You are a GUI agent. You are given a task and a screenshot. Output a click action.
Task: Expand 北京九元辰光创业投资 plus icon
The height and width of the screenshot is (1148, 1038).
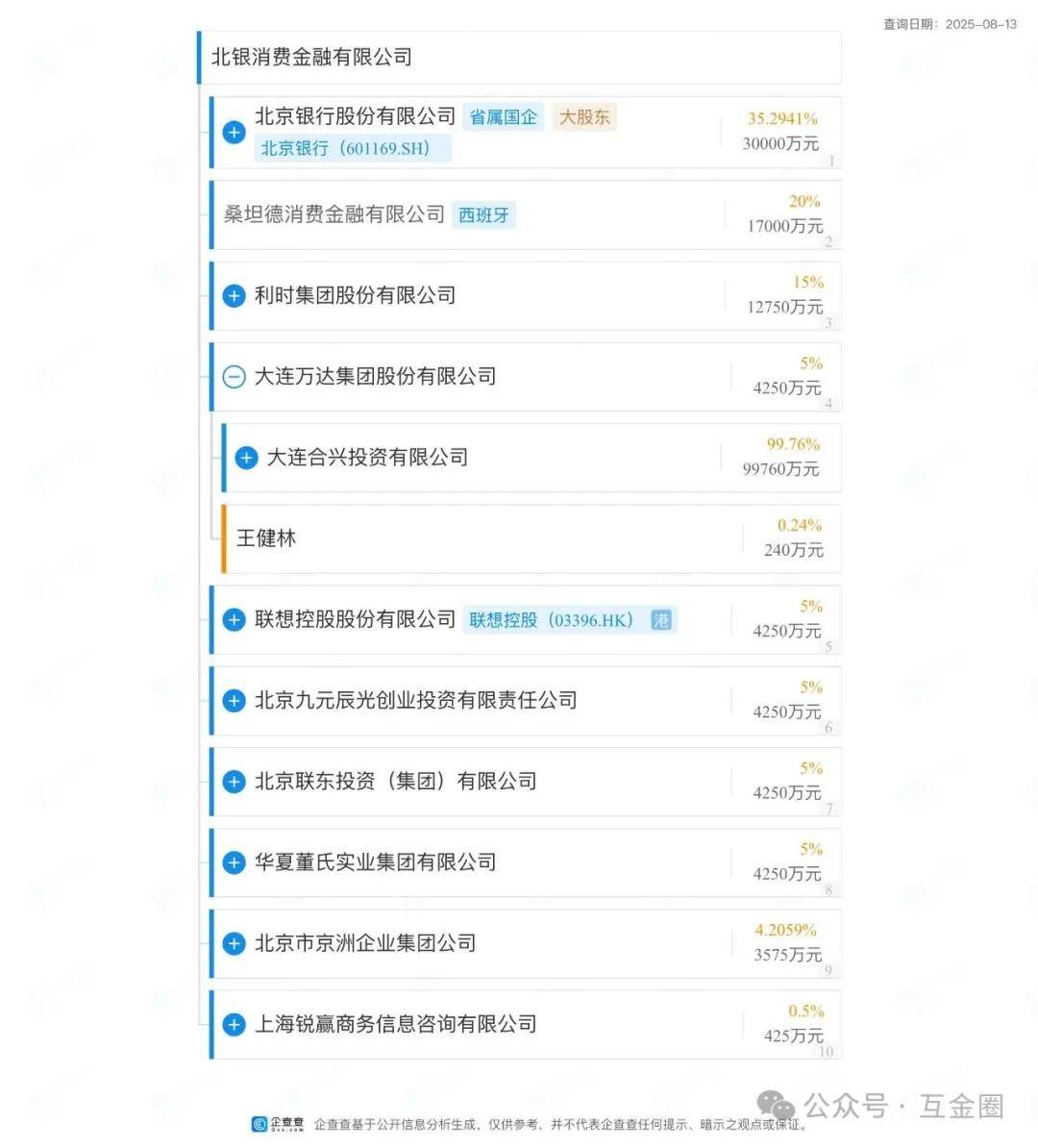234,701
